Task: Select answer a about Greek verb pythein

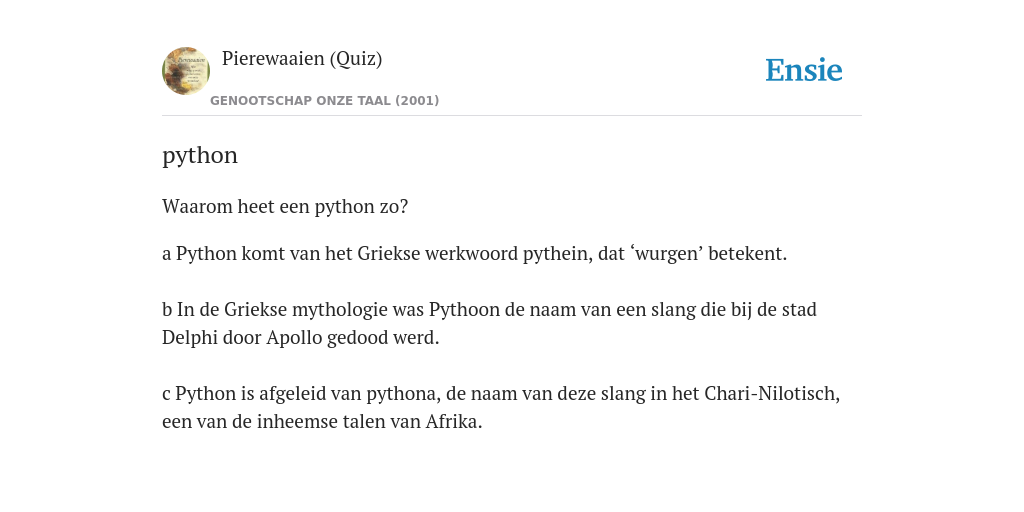Action: [475, 253]
